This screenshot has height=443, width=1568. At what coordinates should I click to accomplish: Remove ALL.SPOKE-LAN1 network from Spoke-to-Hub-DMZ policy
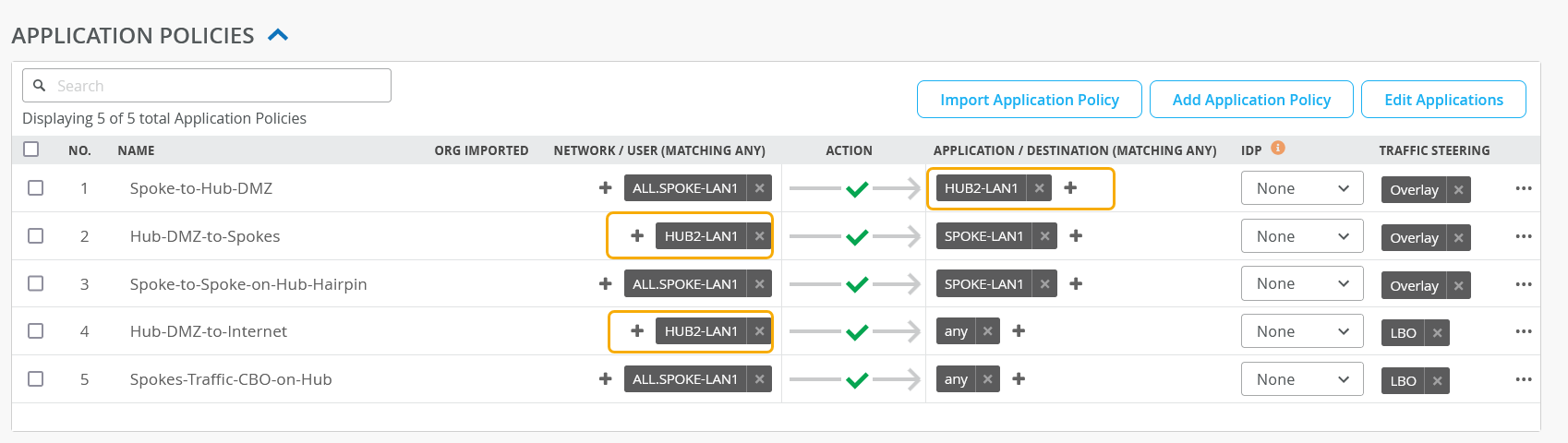coord(759,188)
